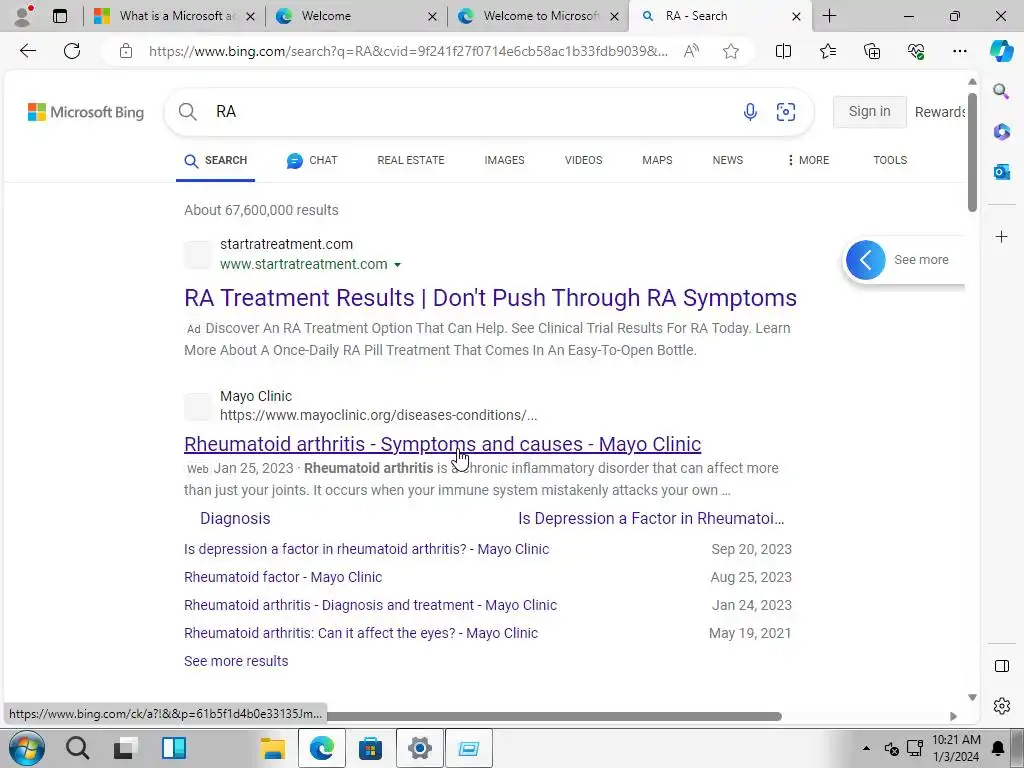This screenshot has width=1024, height=768.
Task: Open 'Diagnosis and treatment - Mayo Clinic' link
Action: click(370, 605)
